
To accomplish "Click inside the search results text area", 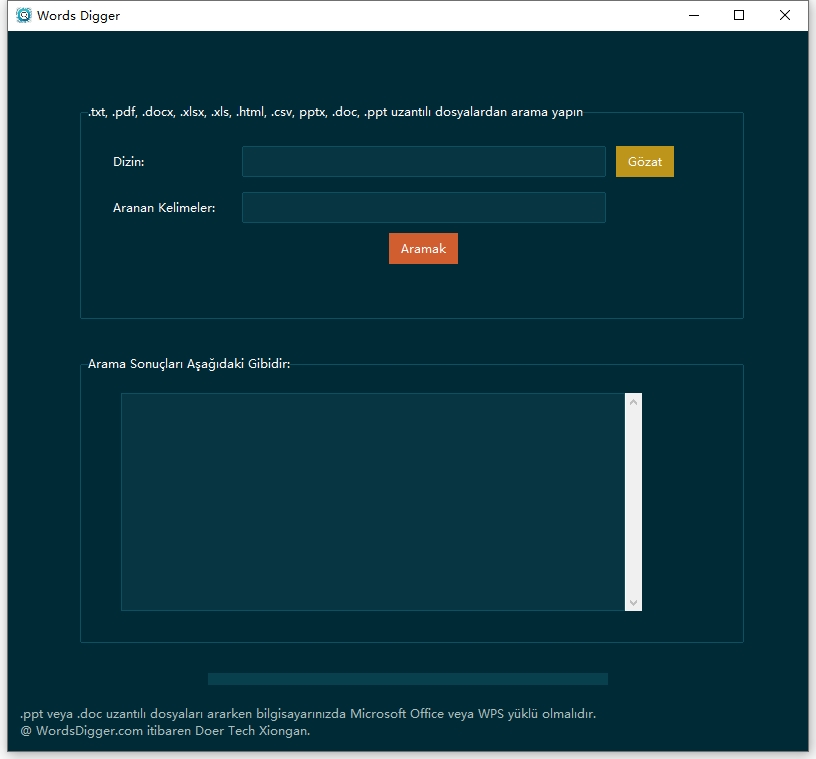I will (372, 501).
